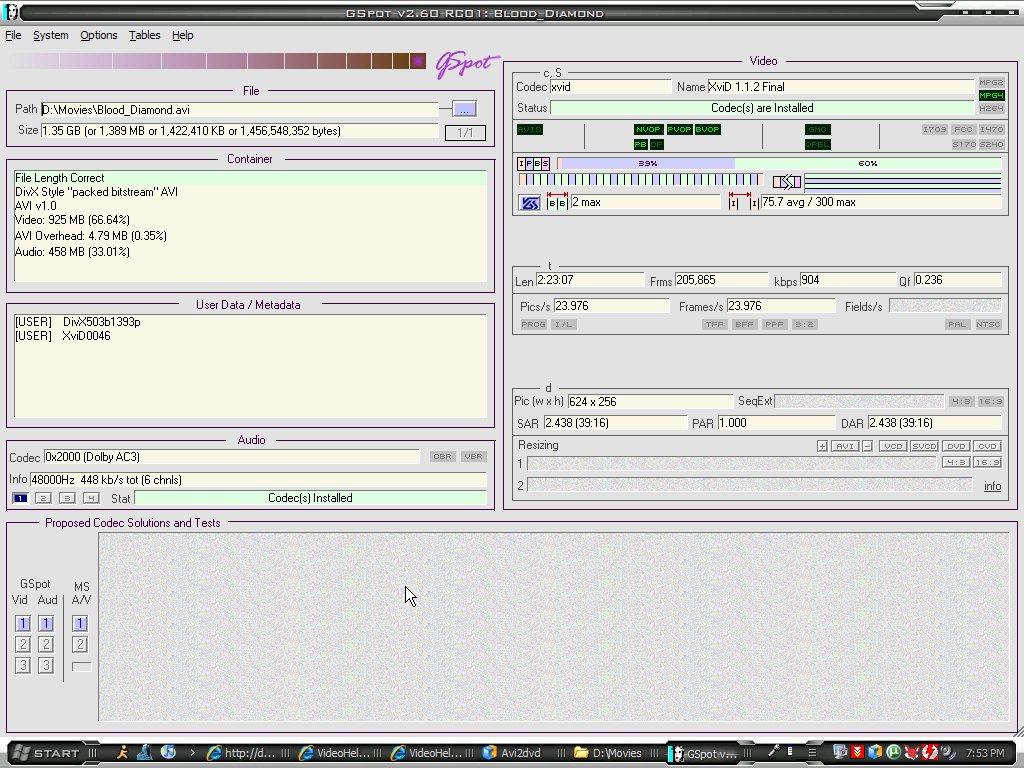Click the I-frame interval icon

point(743,202)
